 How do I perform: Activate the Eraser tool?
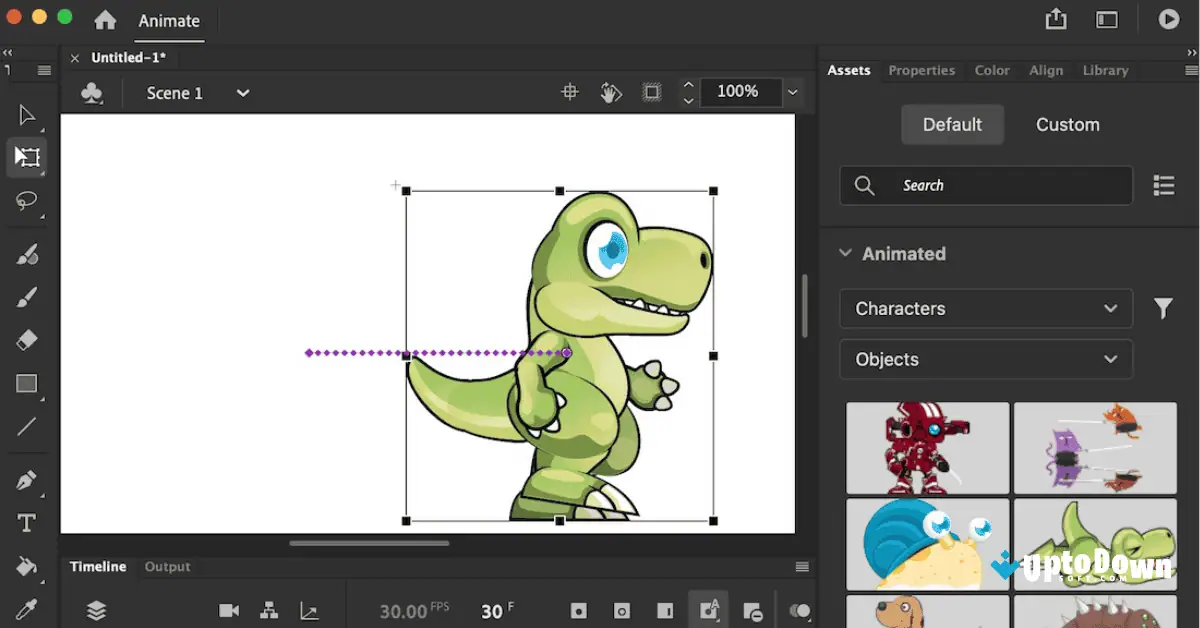coord(27,340)
